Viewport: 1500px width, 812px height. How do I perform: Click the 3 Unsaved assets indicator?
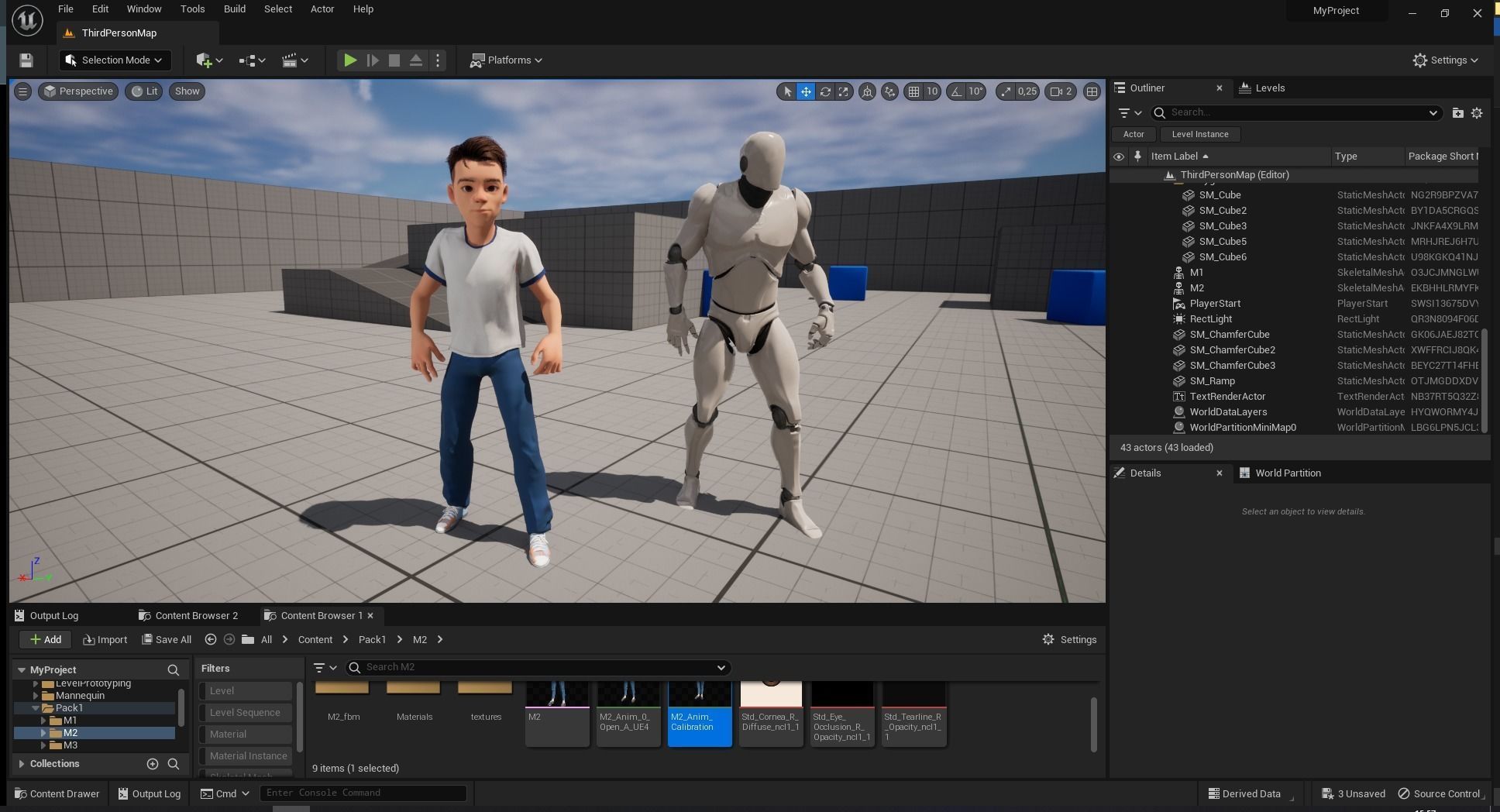tap(1353, 793)
